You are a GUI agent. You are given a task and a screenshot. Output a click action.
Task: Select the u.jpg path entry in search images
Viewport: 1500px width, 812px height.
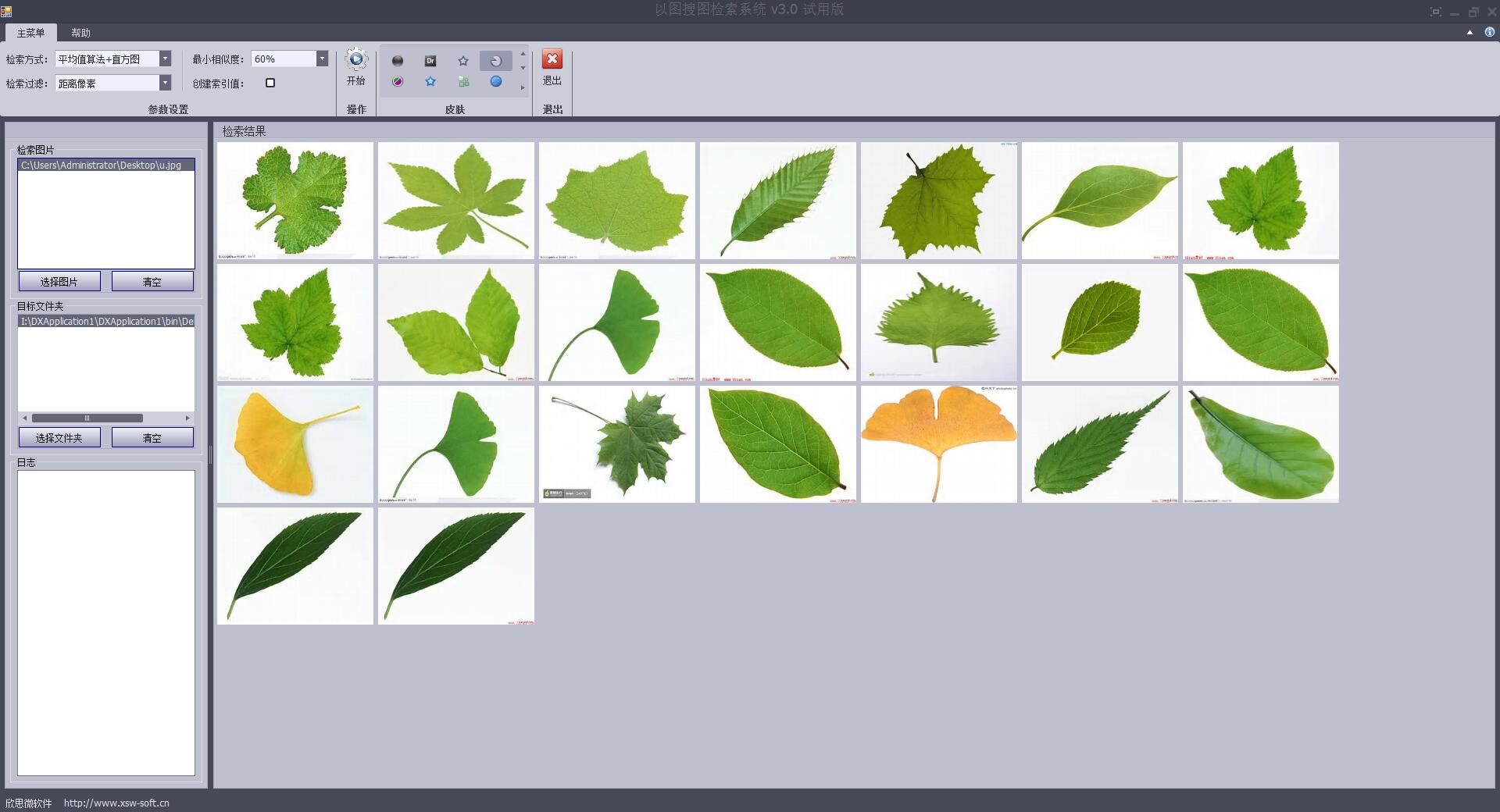click(106, 166)
